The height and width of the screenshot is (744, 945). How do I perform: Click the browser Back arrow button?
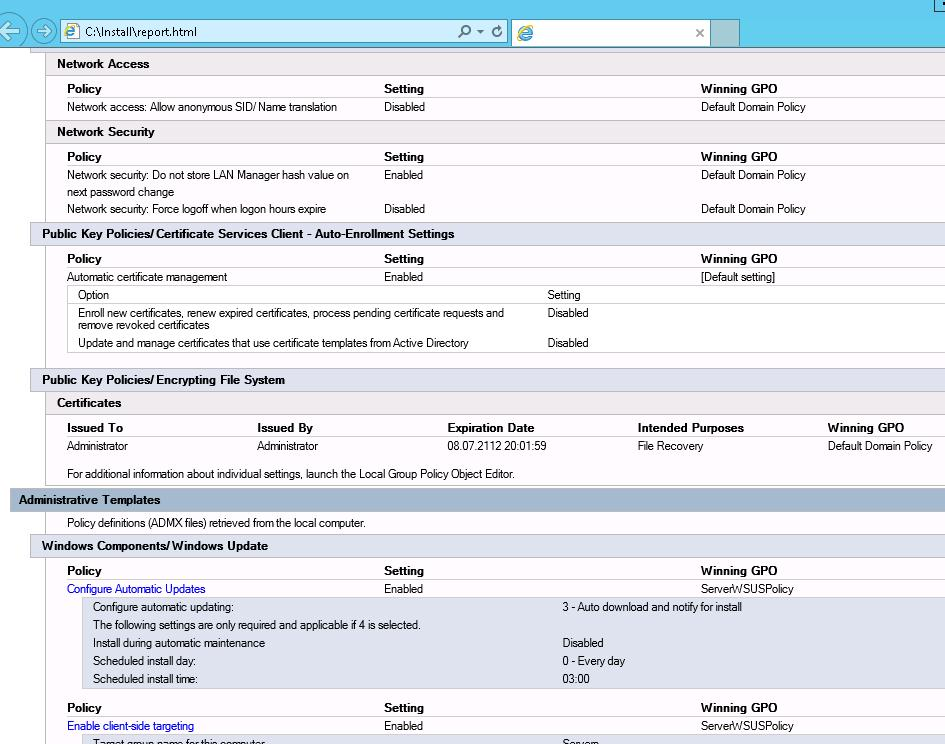pos(10,31)
